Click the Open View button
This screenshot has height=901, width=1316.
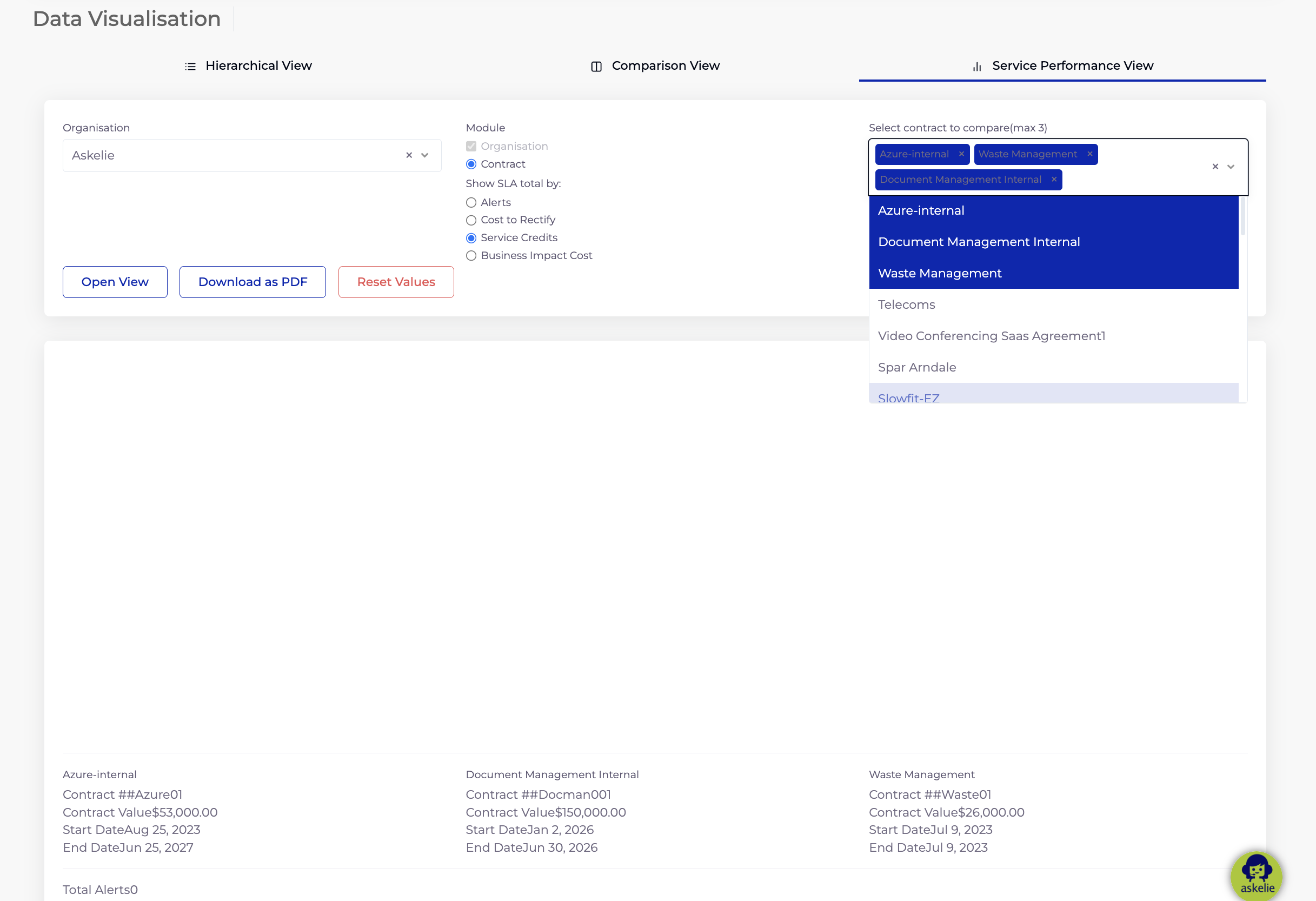click(x=115, y=282)
